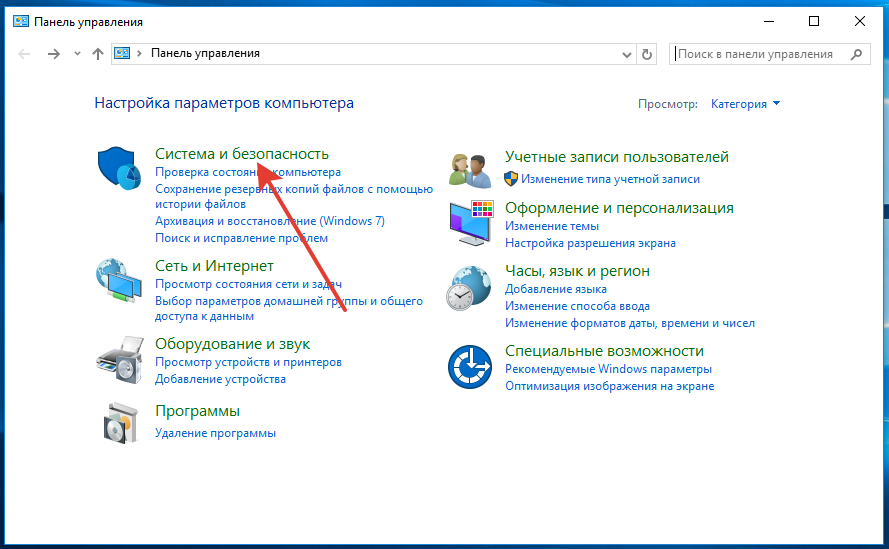Open Оформление и персонализация category
889x549 pixels.
tap(619, 208)
